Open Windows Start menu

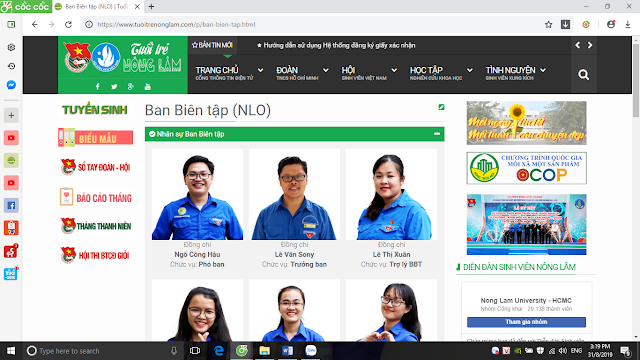(x=11, y=351)
